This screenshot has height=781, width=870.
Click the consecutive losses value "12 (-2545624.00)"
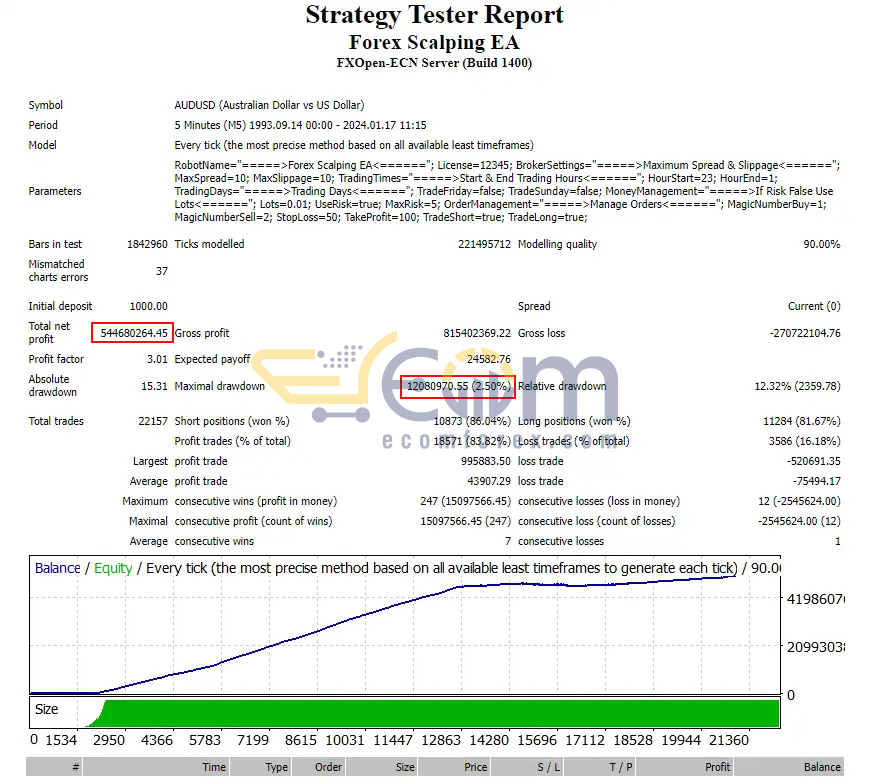click(800, 501)
